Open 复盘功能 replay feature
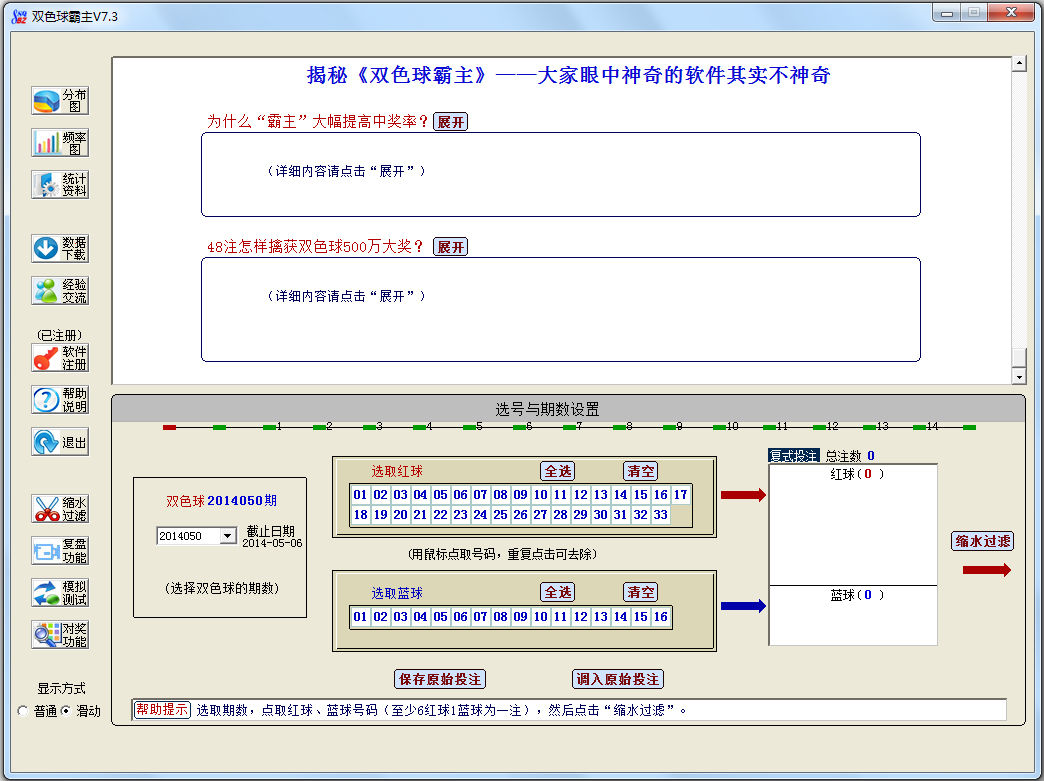The height and width of the screenshot is (781, 1044). coord(60,551)
